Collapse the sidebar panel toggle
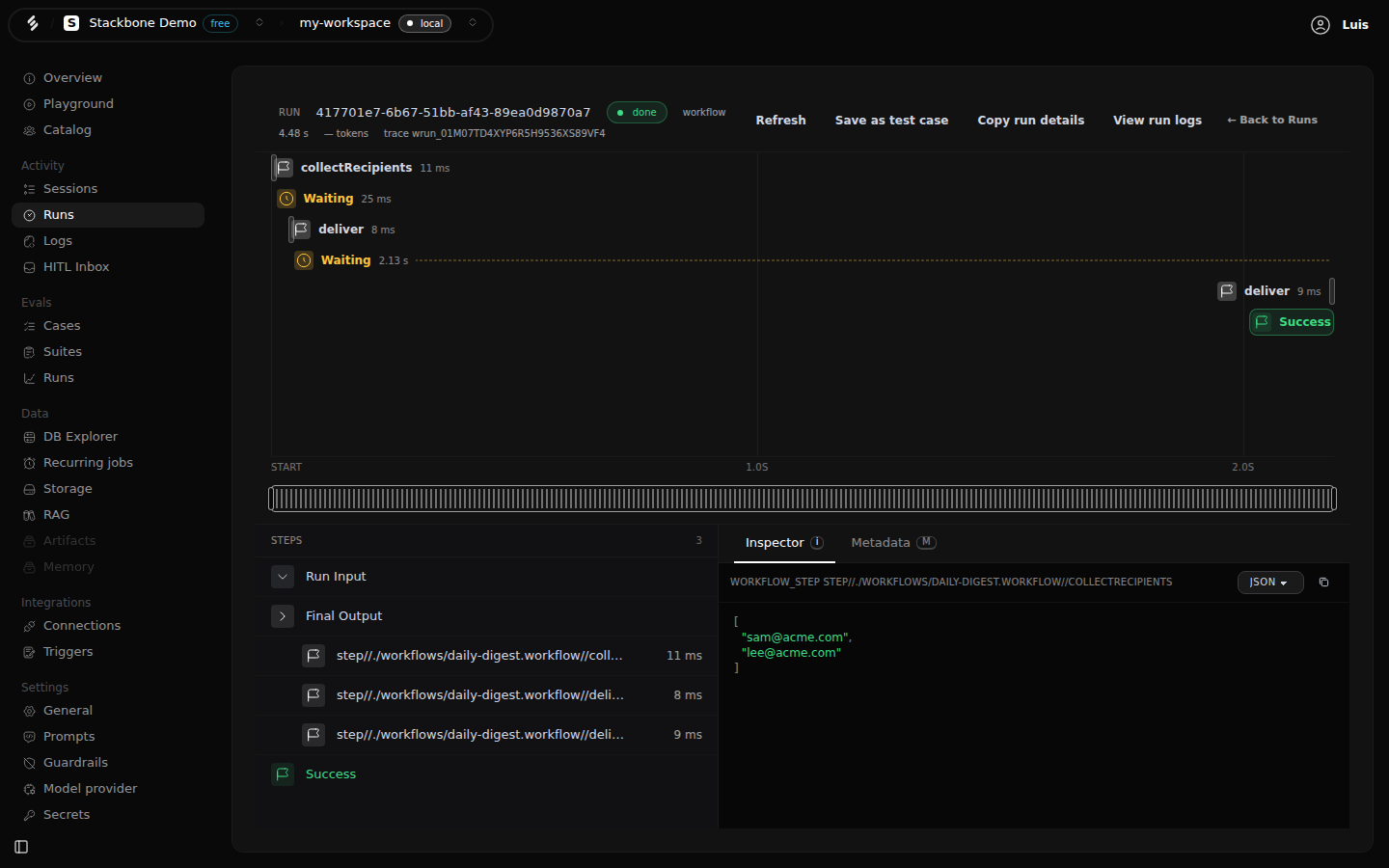1389x868 pixels. (x=21, y=847)
